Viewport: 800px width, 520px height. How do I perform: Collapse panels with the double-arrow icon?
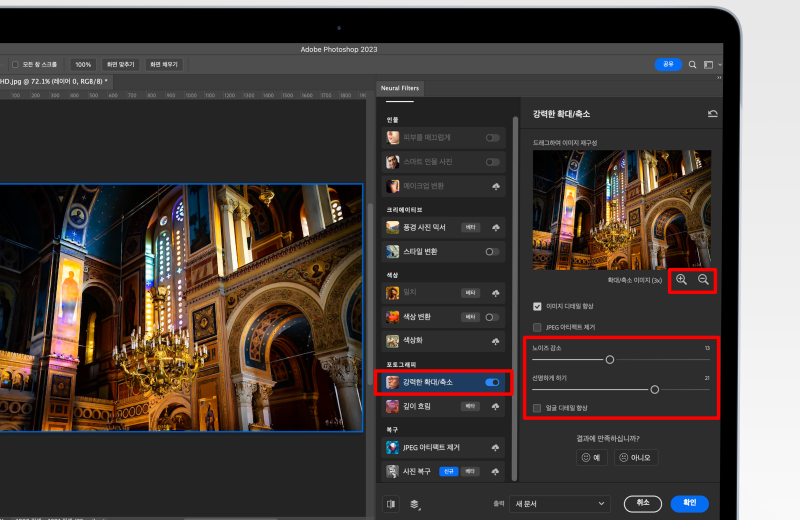[719, 78]
